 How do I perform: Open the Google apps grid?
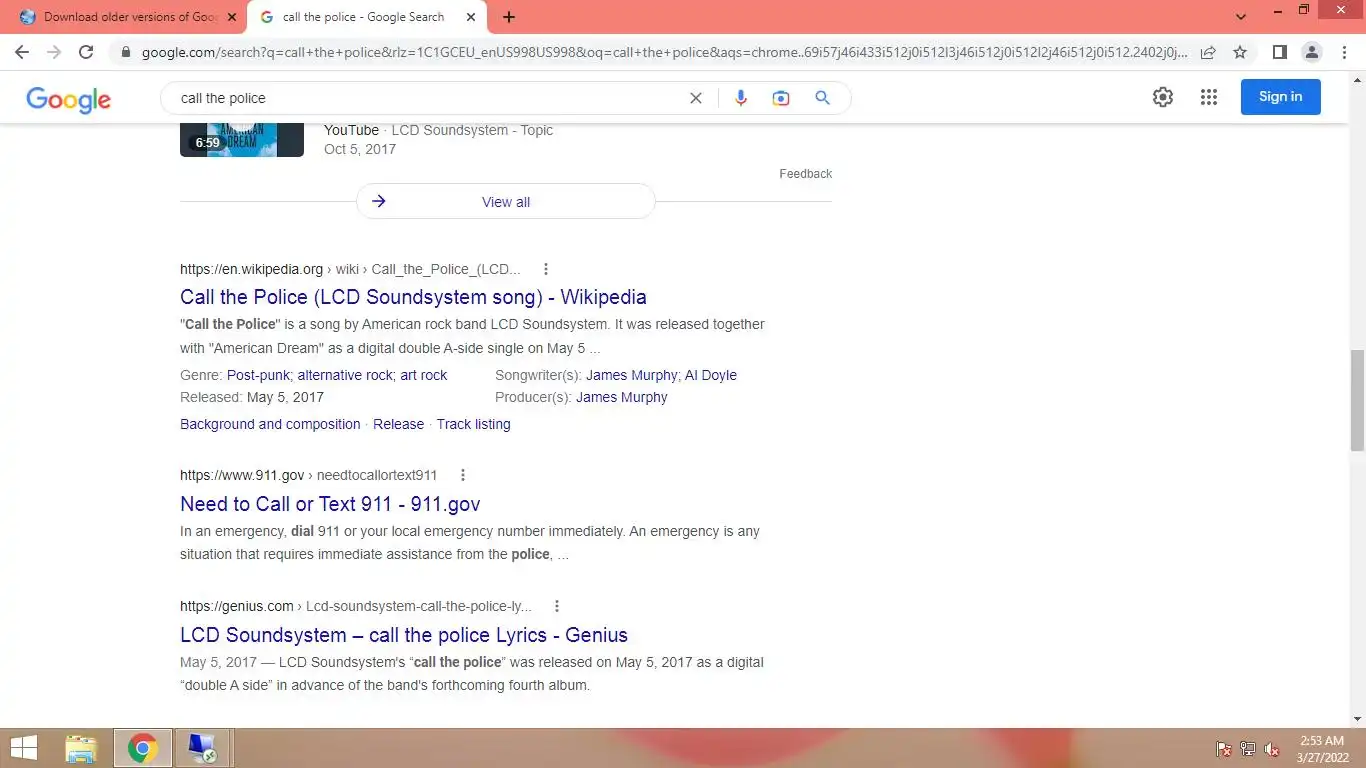pos(1209,97)
